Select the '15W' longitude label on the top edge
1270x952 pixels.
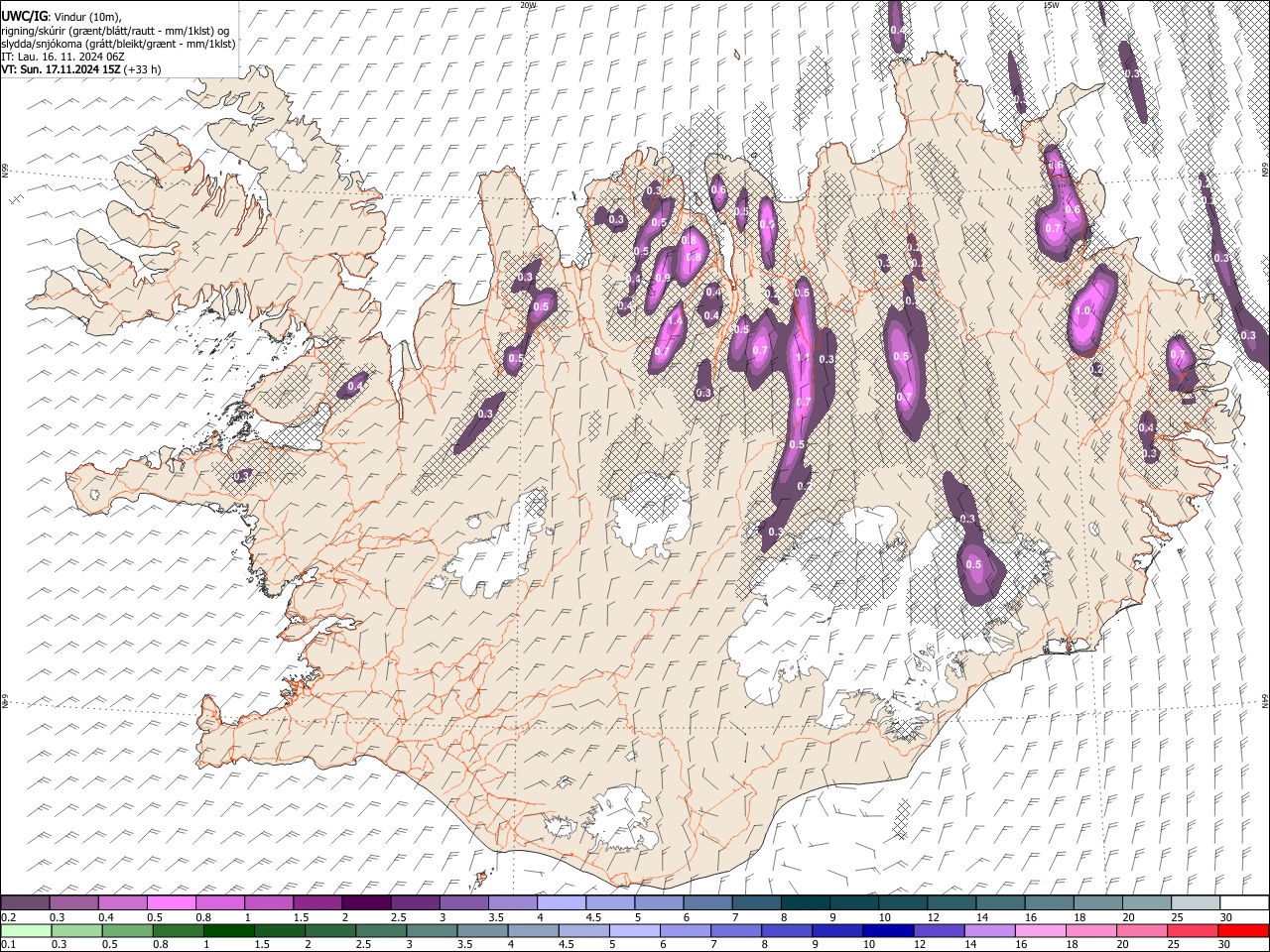click(1051, 5)
